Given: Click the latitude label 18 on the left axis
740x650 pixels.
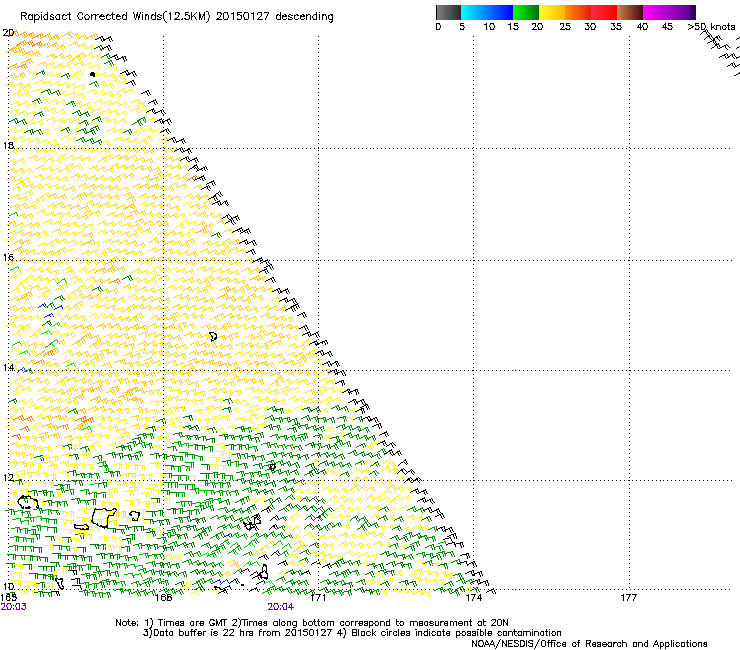Looking at the screenshot, I should pos(8,145).
